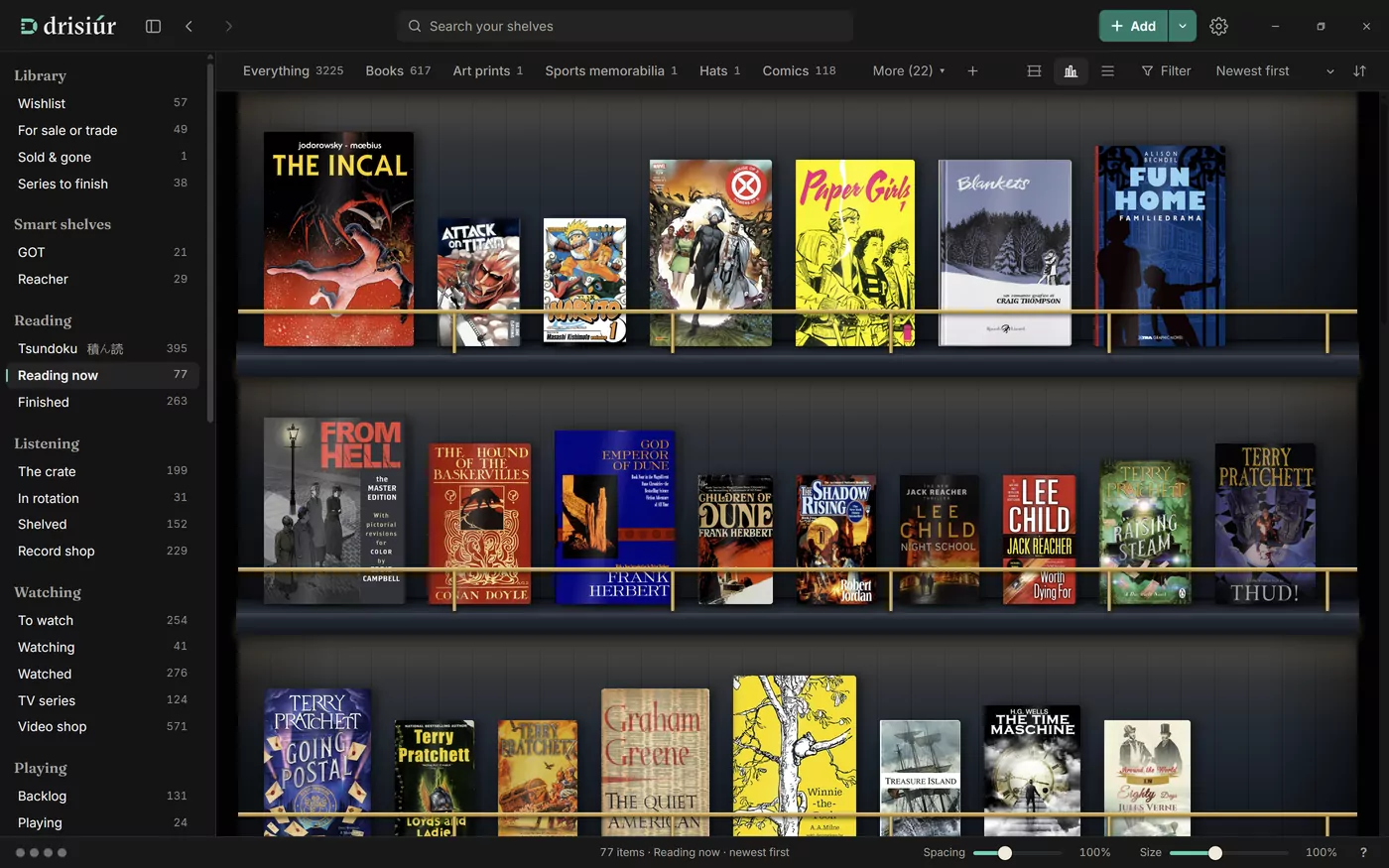Open the Finished reading list
The width and height of the screenshot is (1389, 868).
pyautogui.click(x=102, y=403)
